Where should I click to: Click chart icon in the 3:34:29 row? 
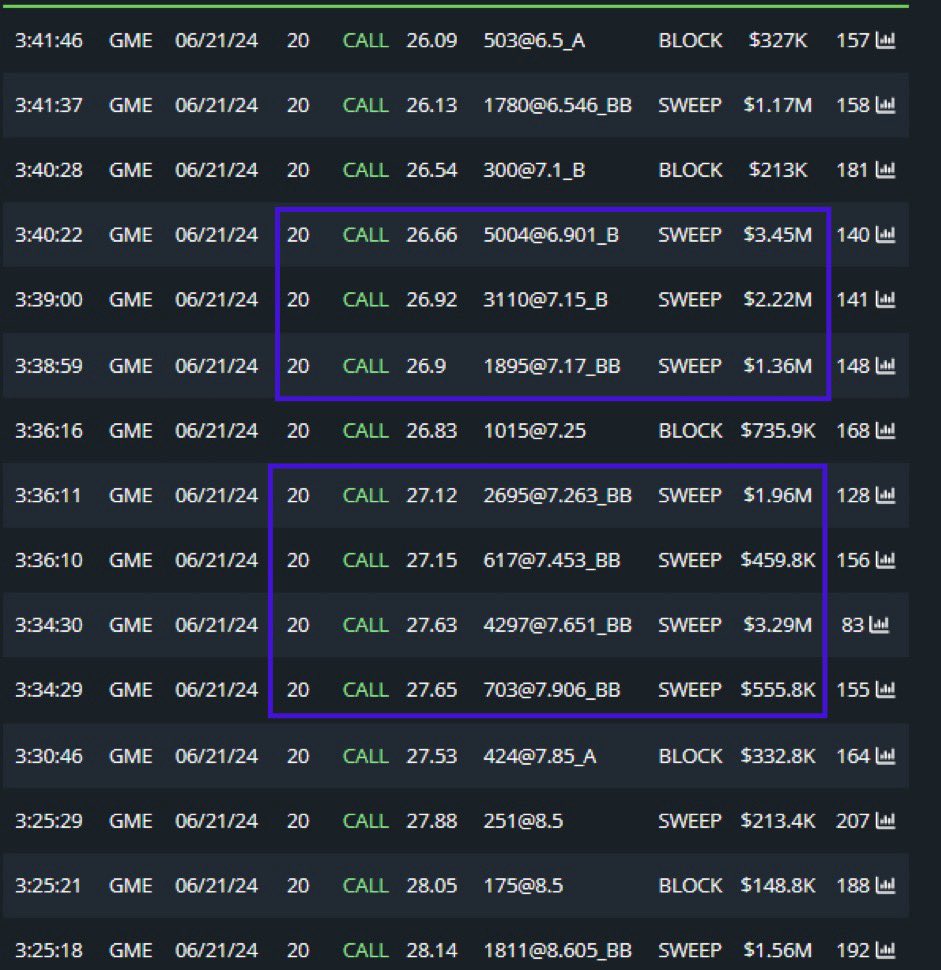click(x=885, y=690)
